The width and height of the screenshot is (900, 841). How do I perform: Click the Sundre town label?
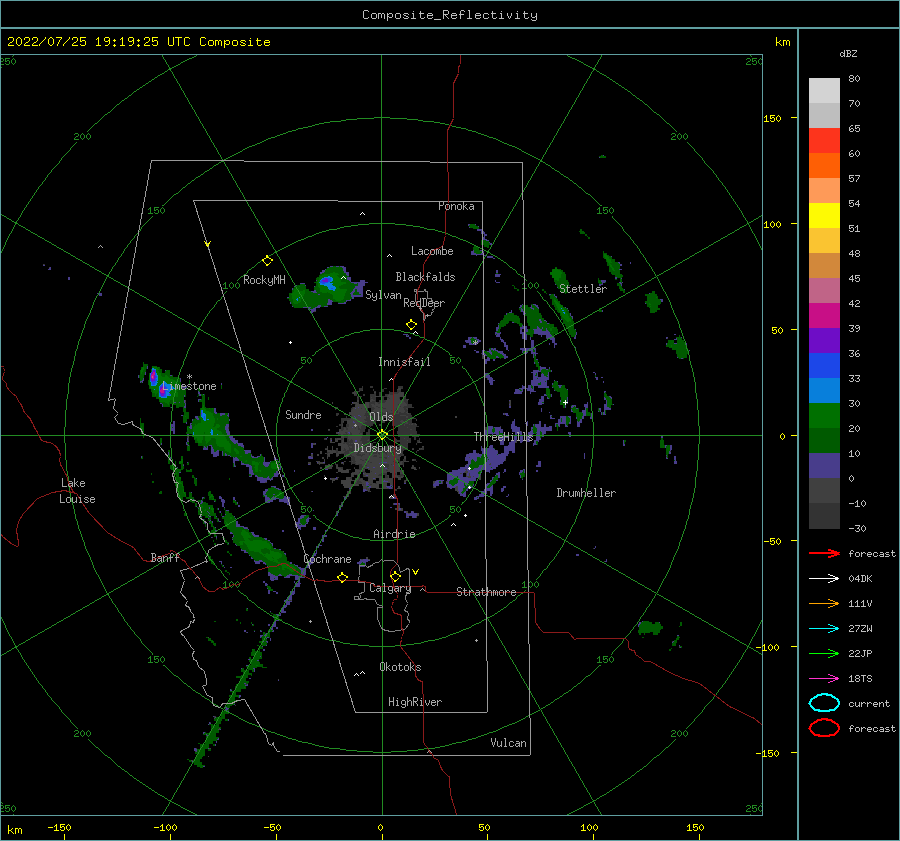[x=303, y=414]
